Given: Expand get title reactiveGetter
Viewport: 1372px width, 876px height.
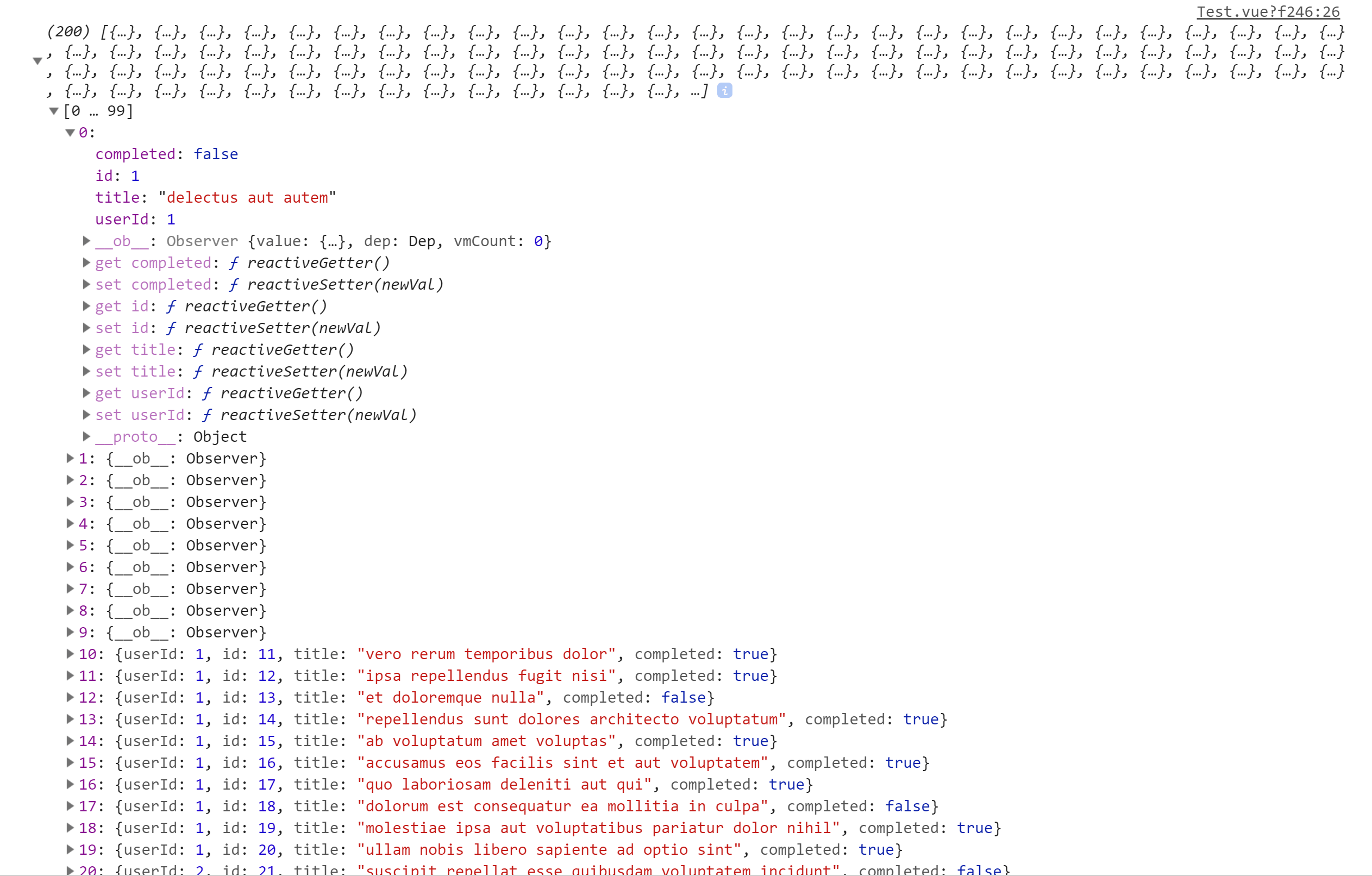Looking at the screenshot, I should click(x=86, y=349).
